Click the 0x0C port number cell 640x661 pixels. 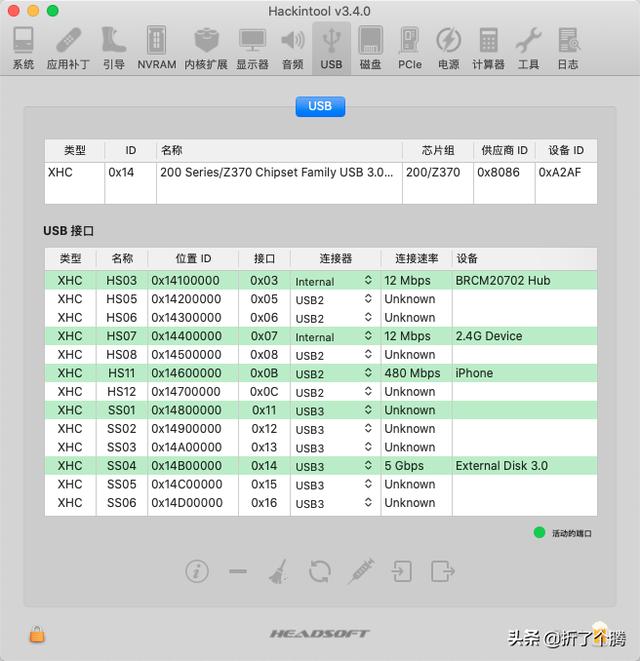[x=264, y=392]
